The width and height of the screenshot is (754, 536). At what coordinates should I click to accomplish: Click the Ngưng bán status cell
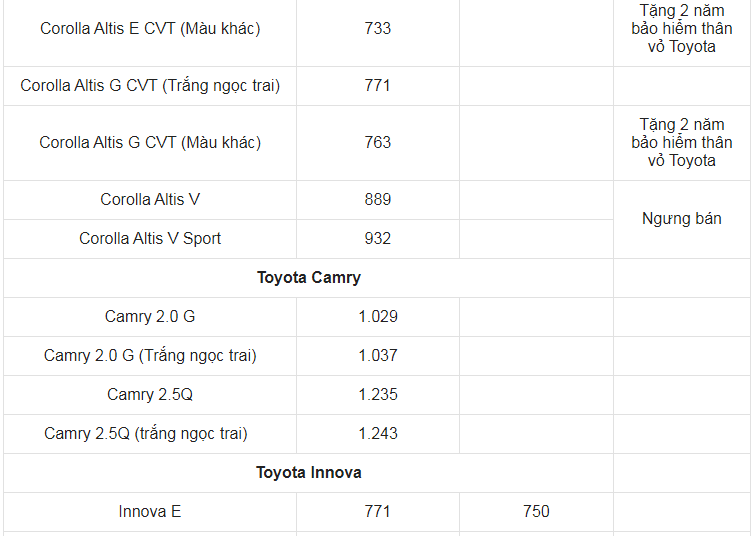tap(682, 219)
